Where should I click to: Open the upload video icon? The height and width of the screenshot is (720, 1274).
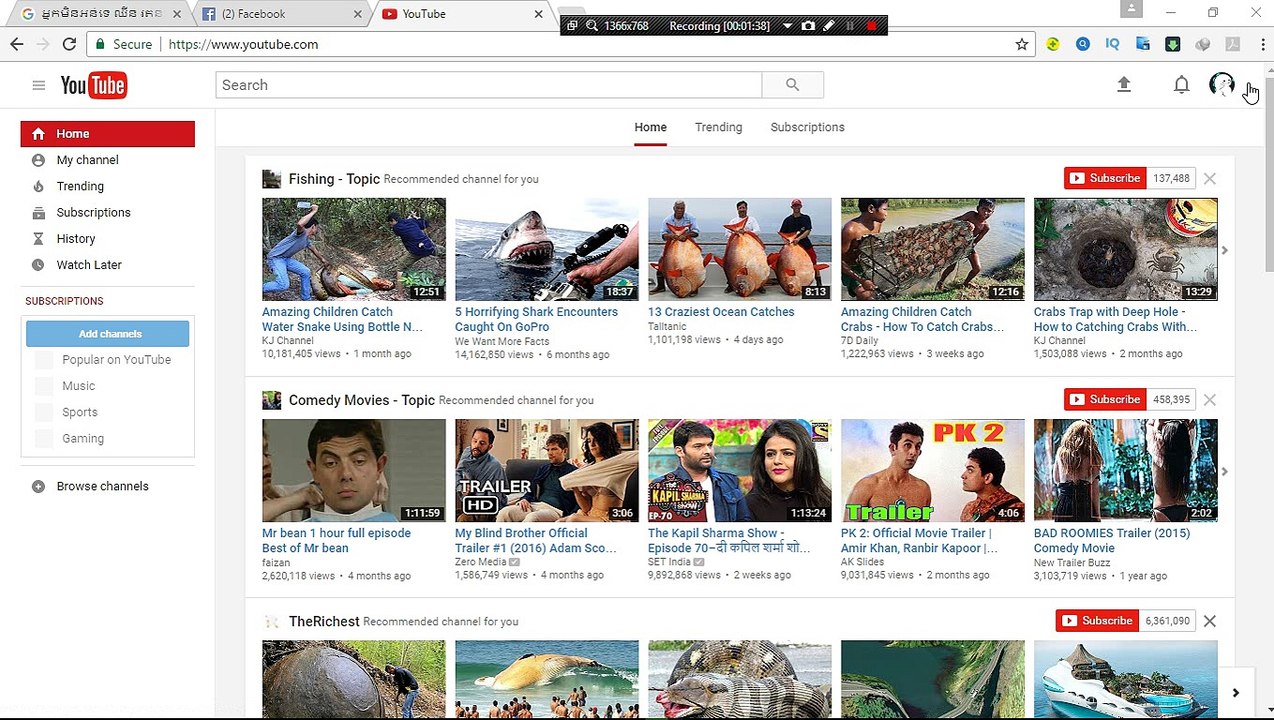(x=1124, y=85)
